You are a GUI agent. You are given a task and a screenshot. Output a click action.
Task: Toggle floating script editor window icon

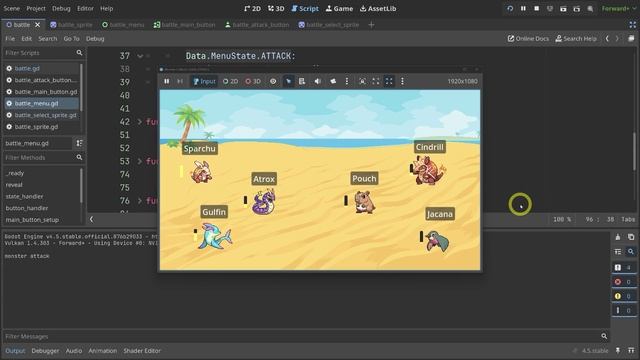[x=631, y=38]
